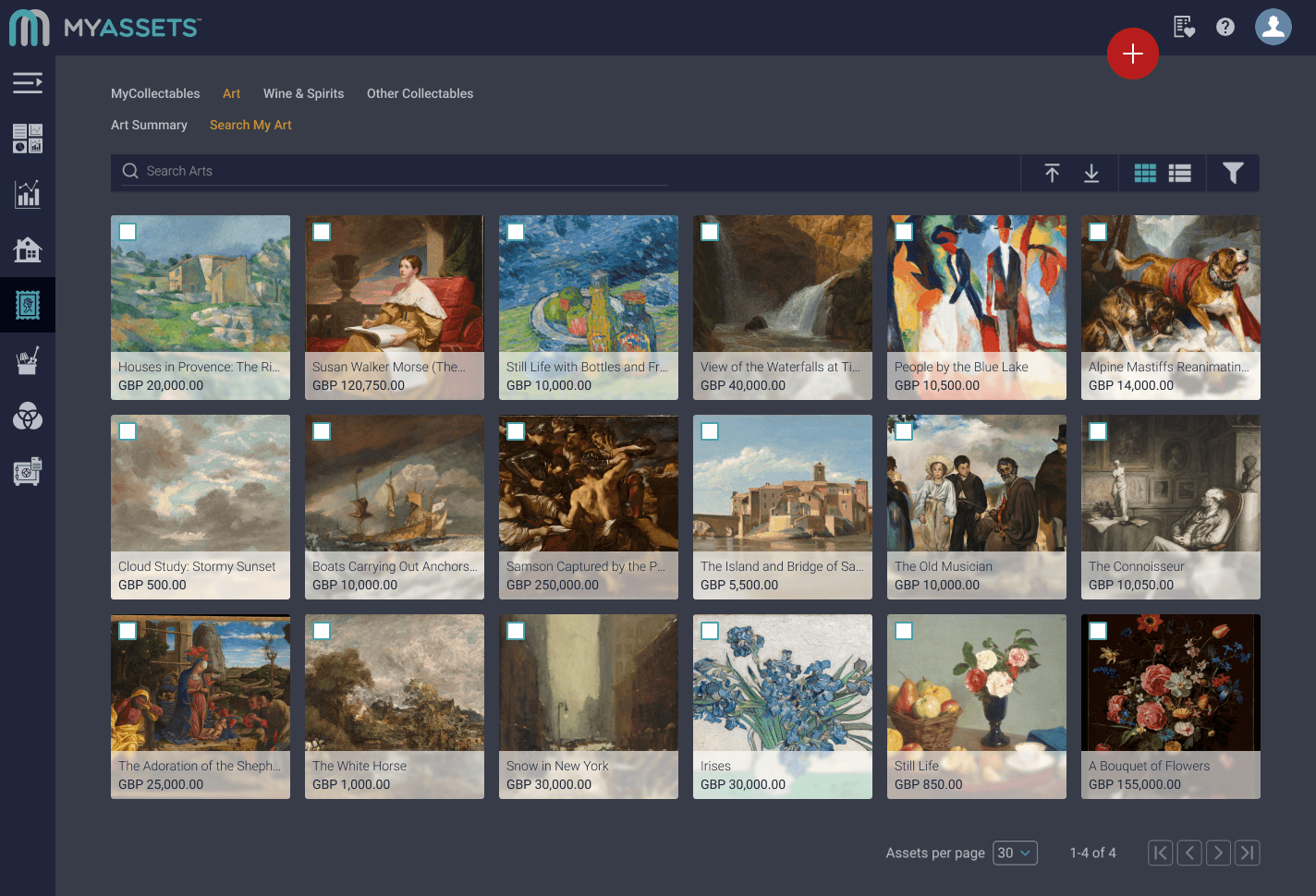The image size is (1316, 896).
Task: Expand the sidebar hamburger menu
Action: tap(28, 83)
